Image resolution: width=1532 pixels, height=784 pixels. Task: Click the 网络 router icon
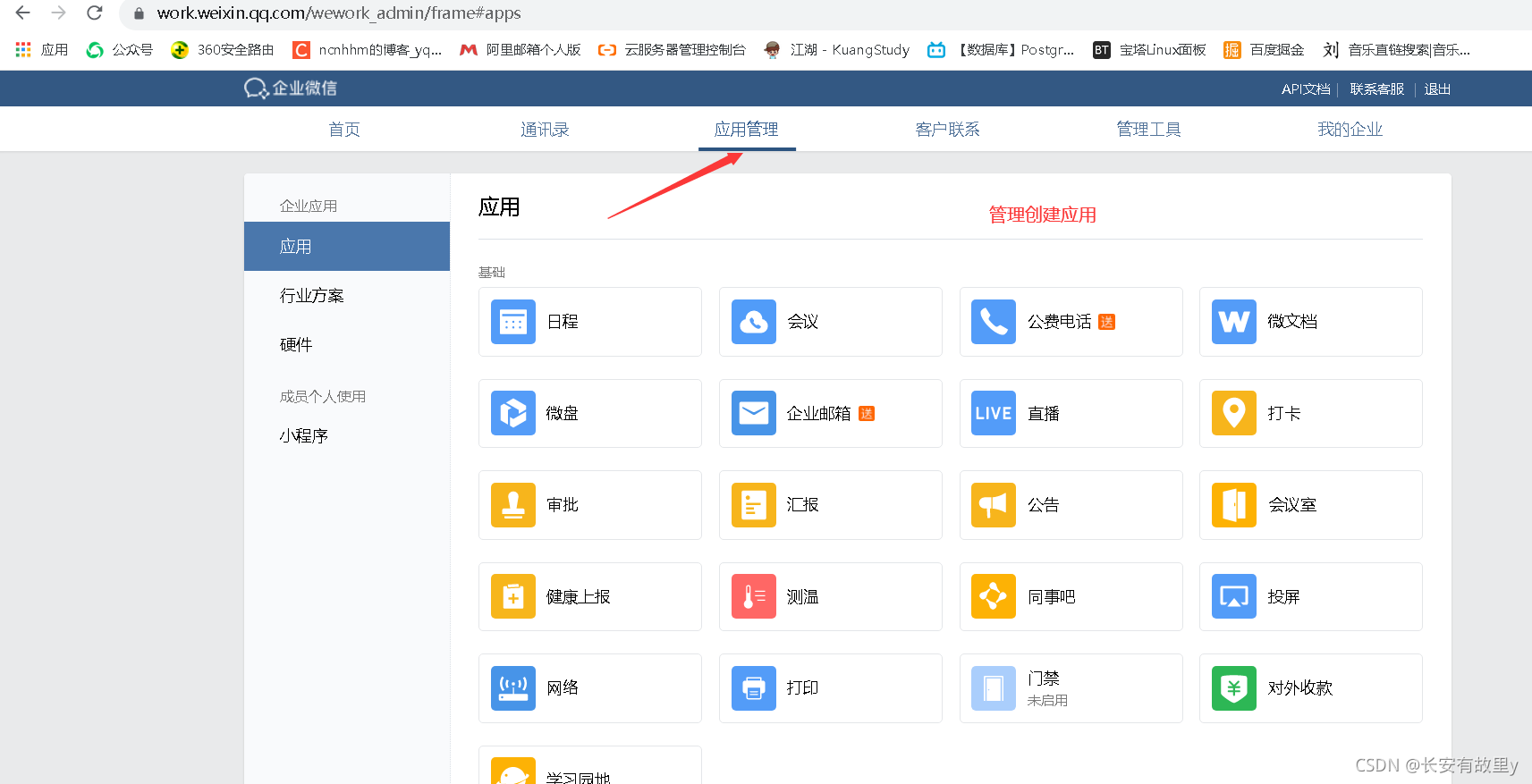[x=513, y=688]
